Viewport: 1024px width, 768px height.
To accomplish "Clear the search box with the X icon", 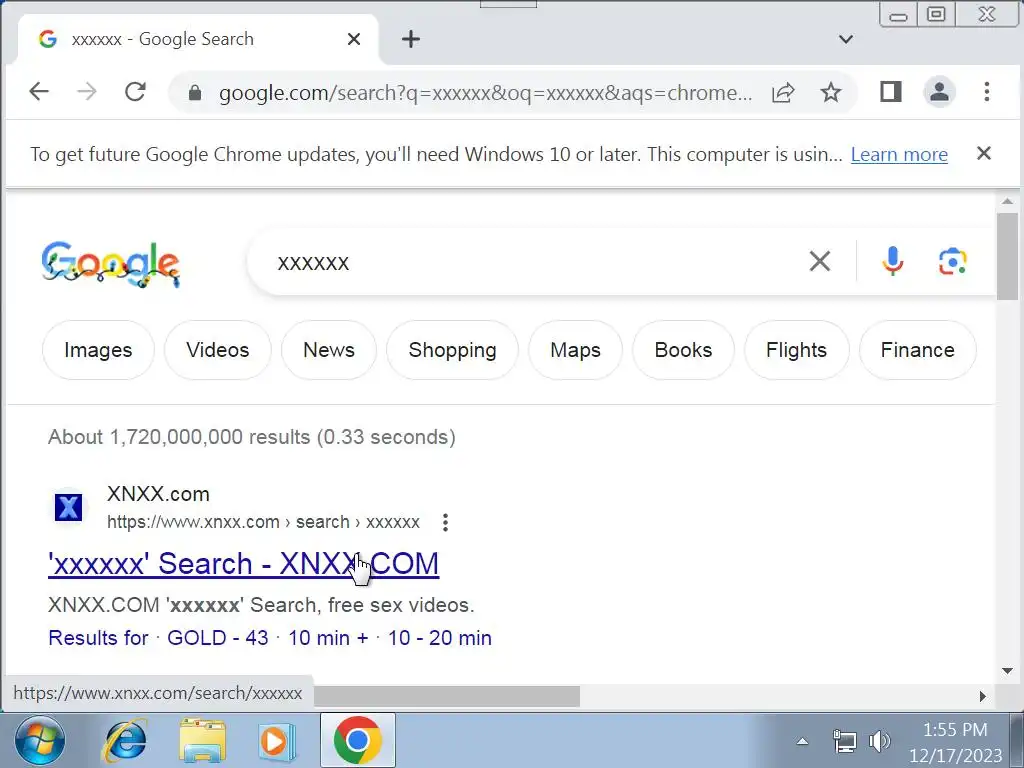I will click(x=820, y=261).
